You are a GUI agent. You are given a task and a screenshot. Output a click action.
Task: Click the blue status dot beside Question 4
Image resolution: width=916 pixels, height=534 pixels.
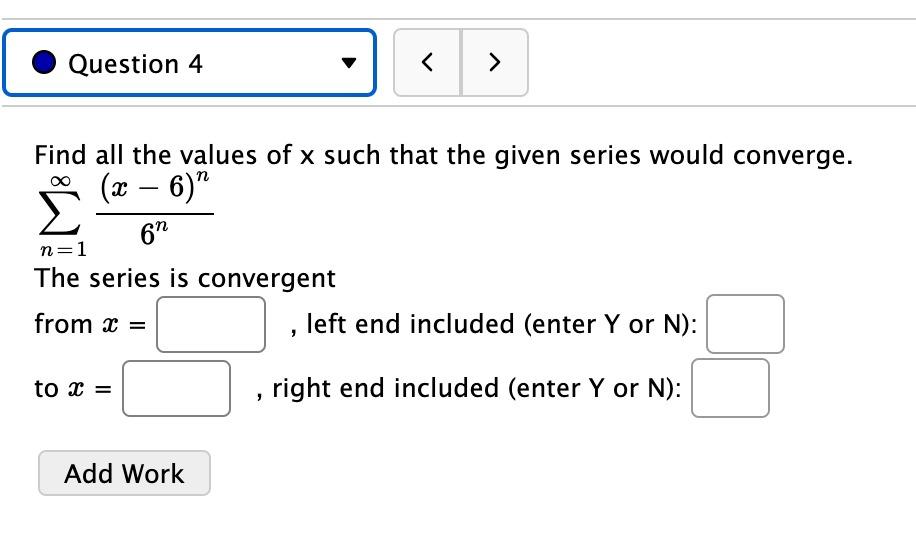(x=44, y=63)
